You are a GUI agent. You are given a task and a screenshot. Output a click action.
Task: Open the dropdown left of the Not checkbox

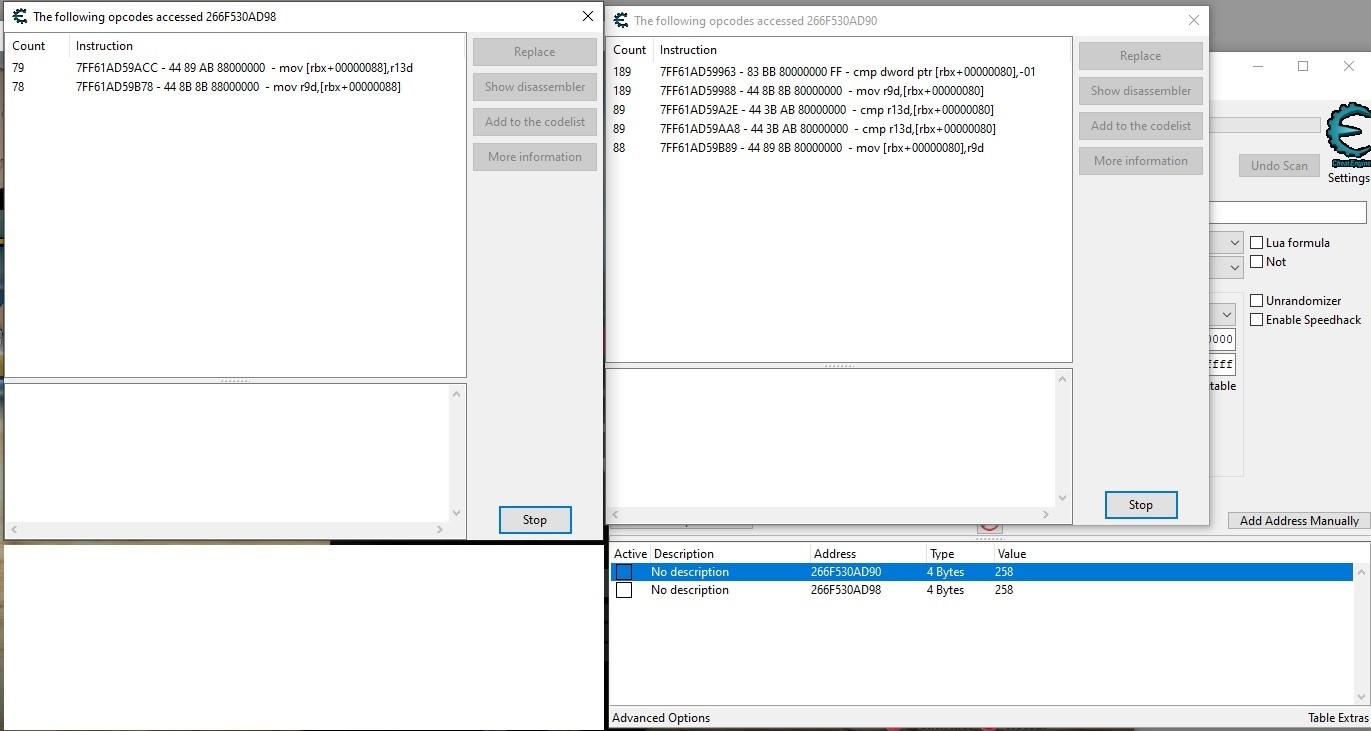(1227, 268)
